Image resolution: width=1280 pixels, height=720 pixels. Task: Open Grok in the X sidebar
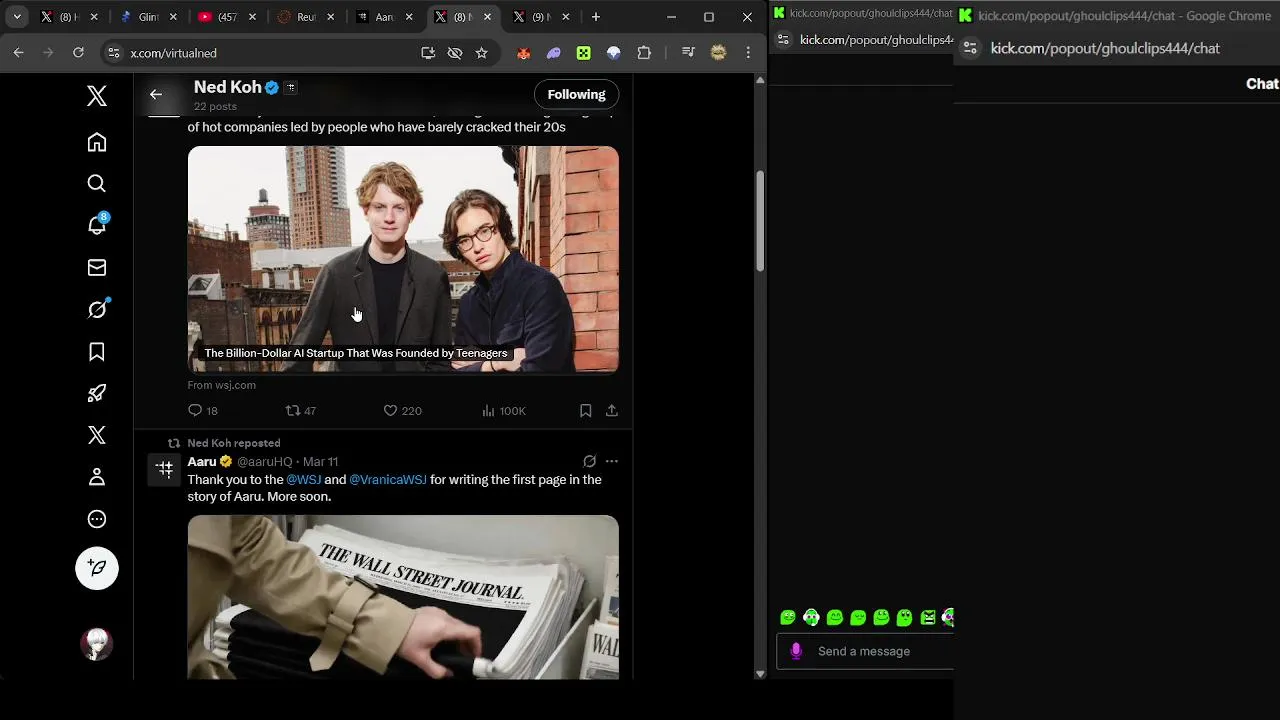point(97,309)
